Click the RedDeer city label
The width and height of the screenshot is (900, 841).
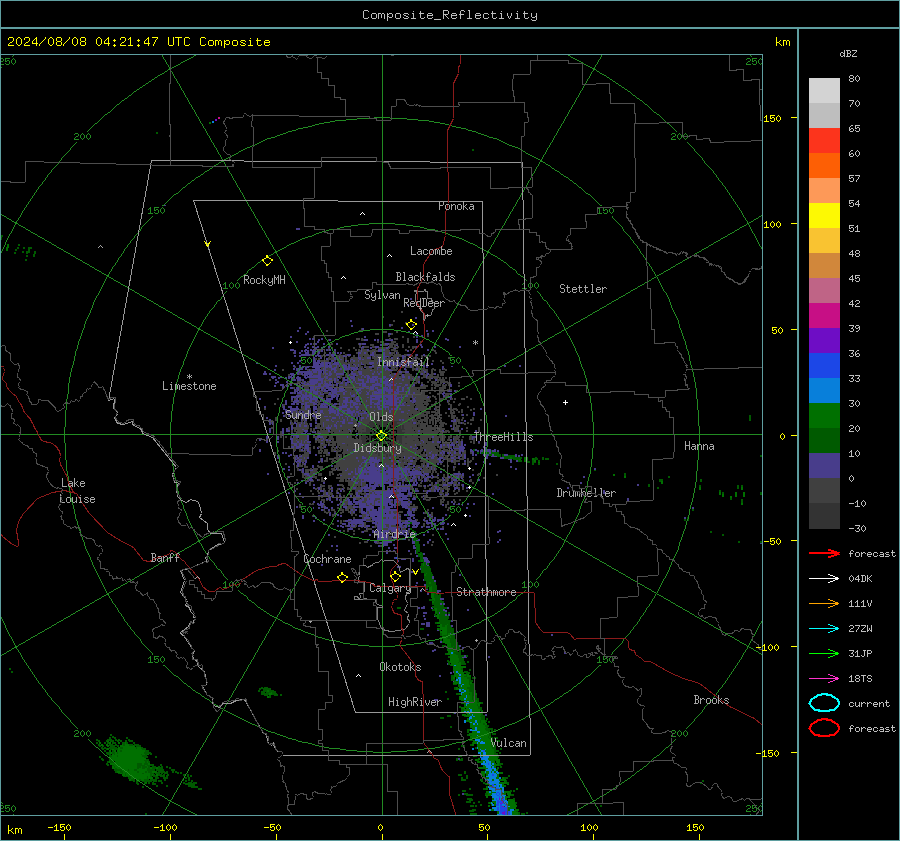[x=424, y=303]
